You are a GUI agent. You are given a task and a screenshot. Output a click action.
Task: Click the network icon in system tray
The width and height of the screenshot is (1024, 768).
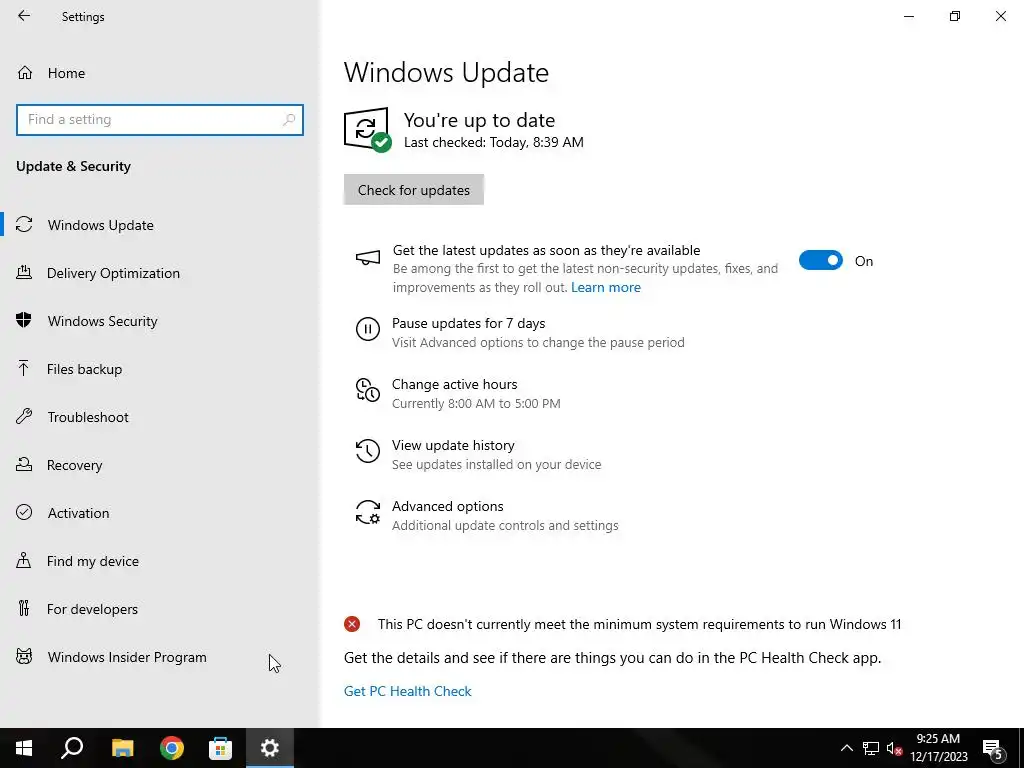871,748
